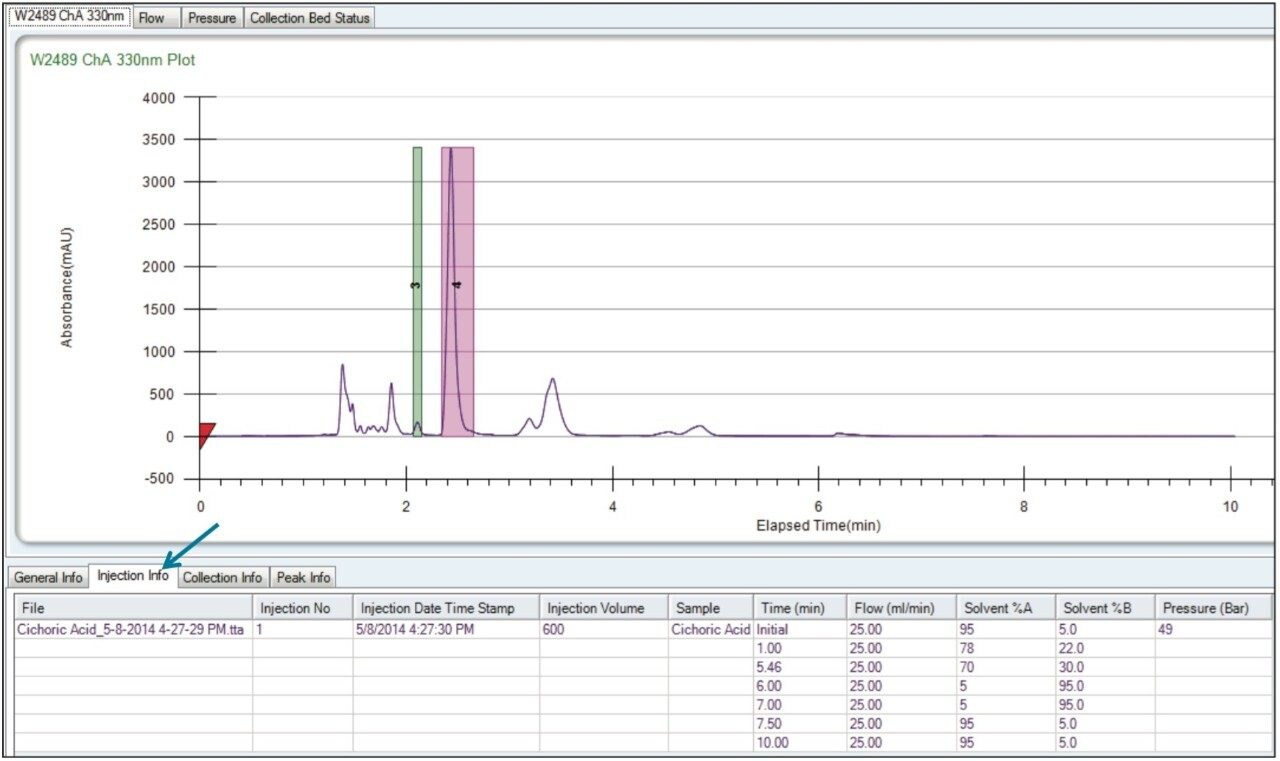Select the Injection Info tab
The height and width of the screenshot is (761, 1280).
132,576
